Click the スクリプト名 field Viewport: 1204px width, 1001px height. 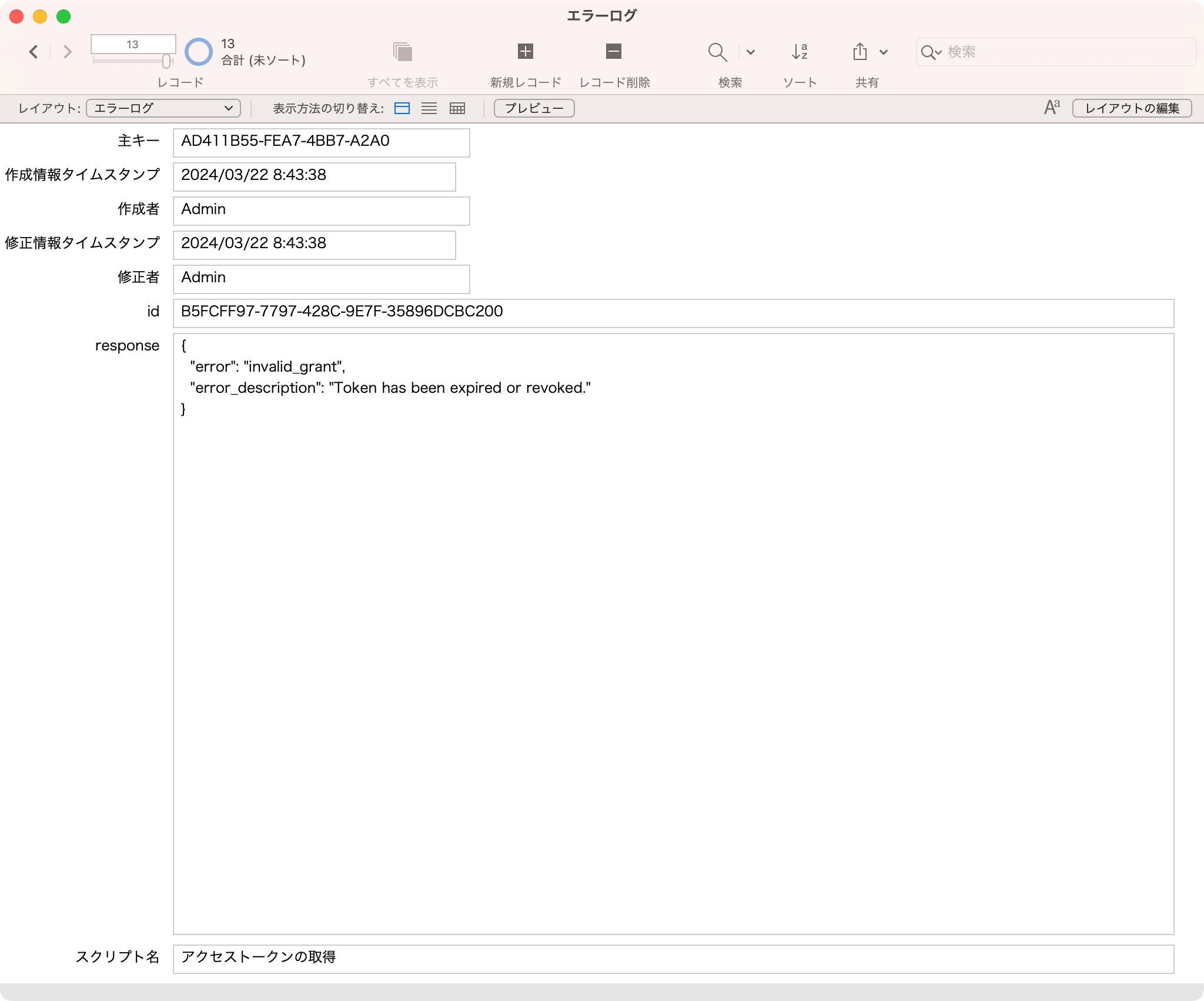674,959
